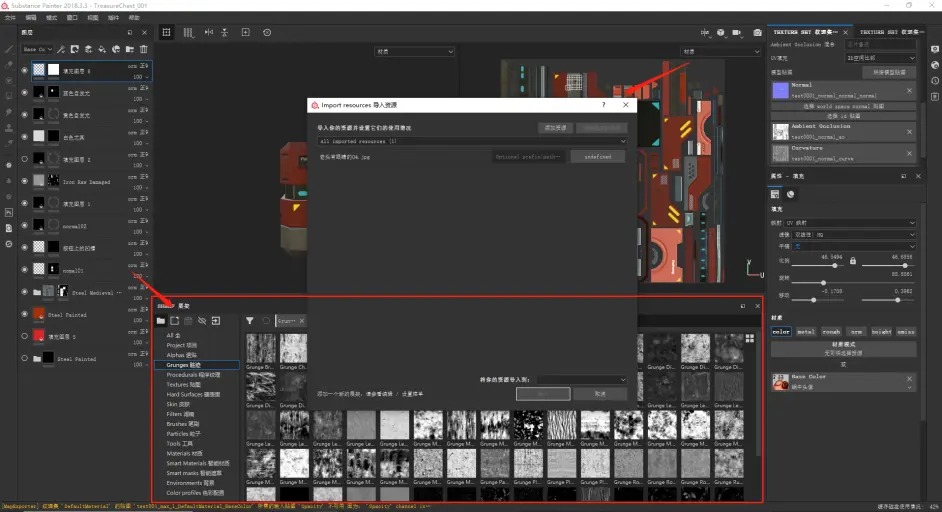
Task: Add a folder in the layer stack
Action: pos(130,49)
